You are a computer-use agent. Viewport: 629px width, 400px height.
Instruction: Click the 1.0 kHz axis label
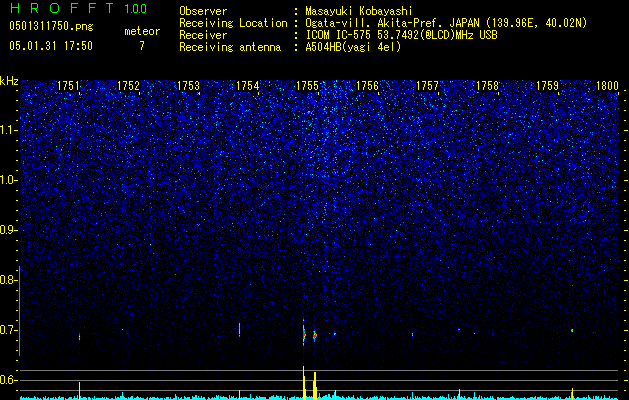pos(8,180)
